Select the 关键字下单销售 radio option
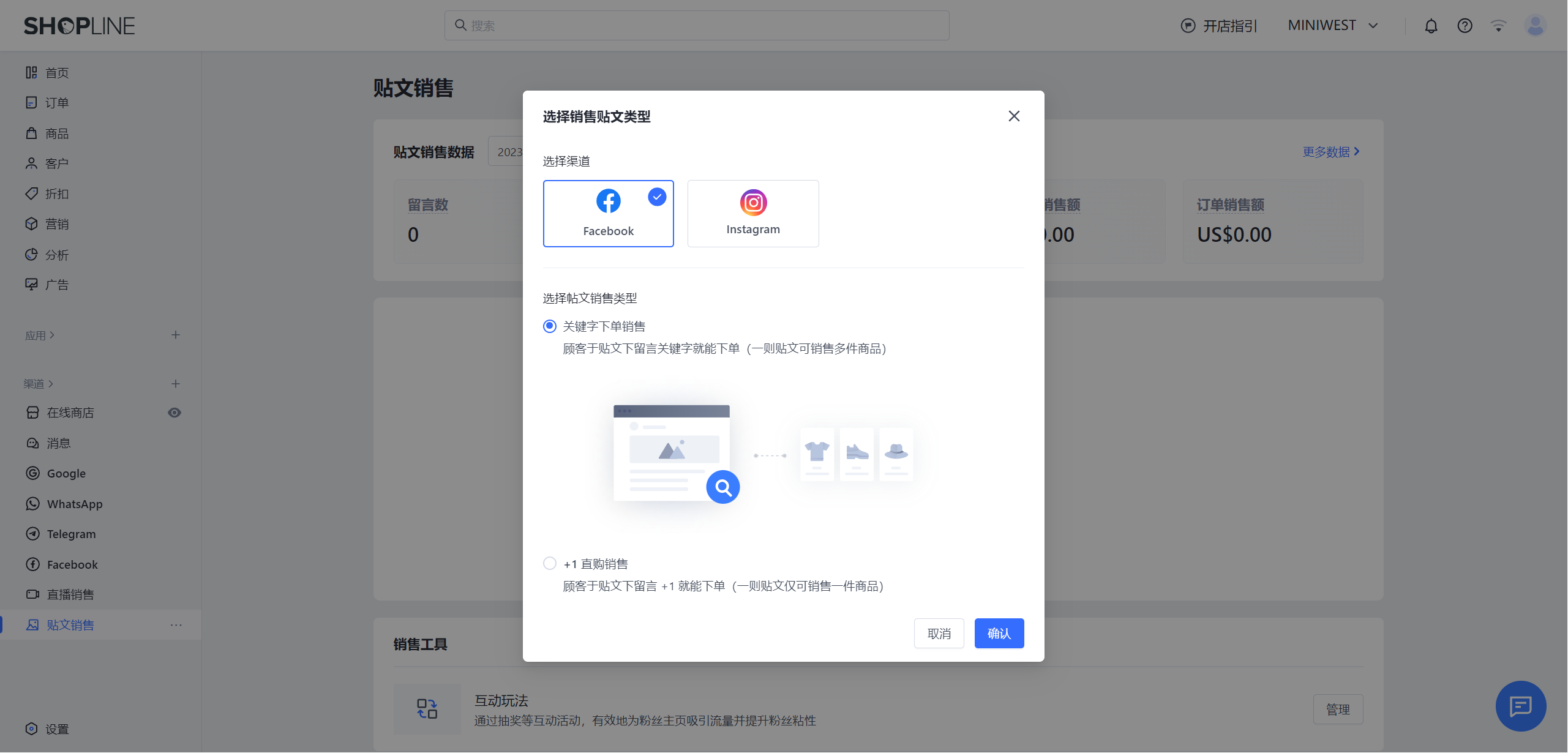The height and width of the screenshot is (753, 1568). click(550, 326)
